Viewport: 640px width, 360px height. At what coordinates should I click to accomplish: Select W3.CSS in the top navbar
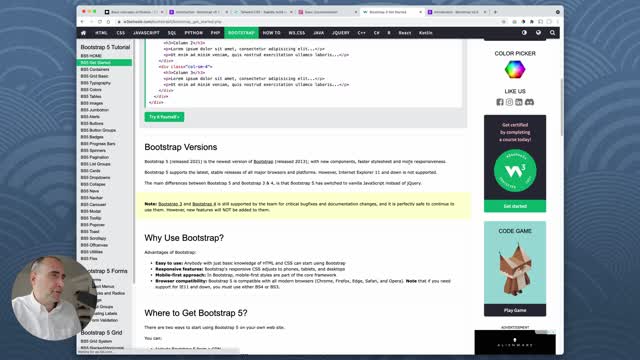[x=297, y=33]
